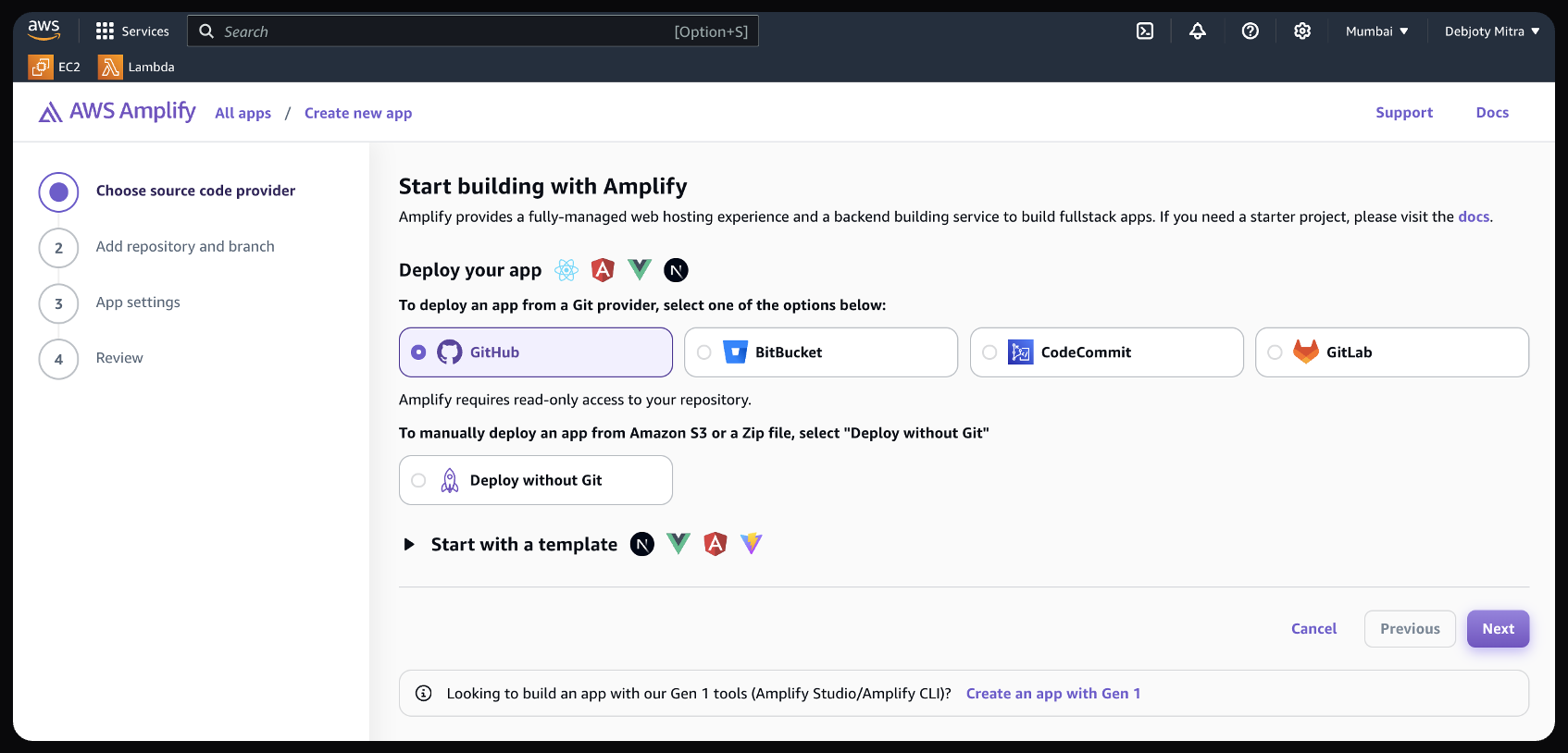Screen dimensions: 1568x753
Task: Open the Mumbai region dropdown
Action: [1377, 31]
